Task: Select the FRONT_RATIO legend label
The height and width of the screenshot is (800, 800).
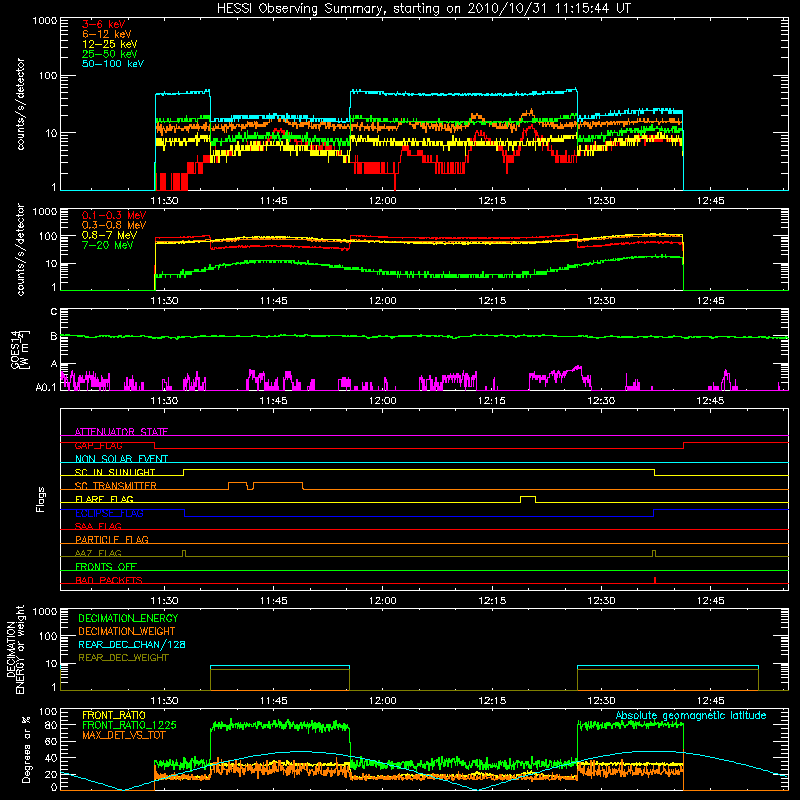Action: [114, 715]
